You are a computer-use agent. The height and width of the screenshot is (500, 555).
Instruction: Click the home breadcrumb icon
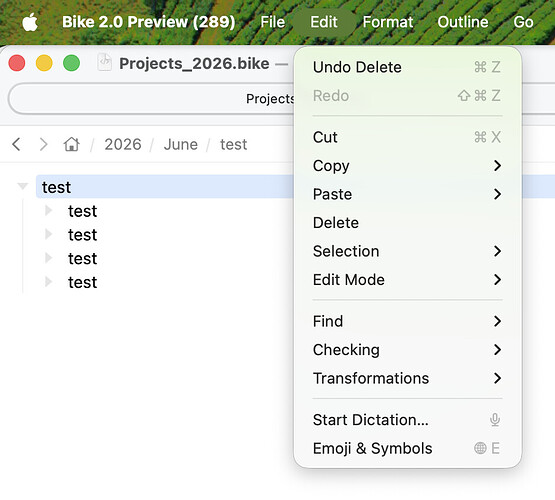click(x=71, y=144)
